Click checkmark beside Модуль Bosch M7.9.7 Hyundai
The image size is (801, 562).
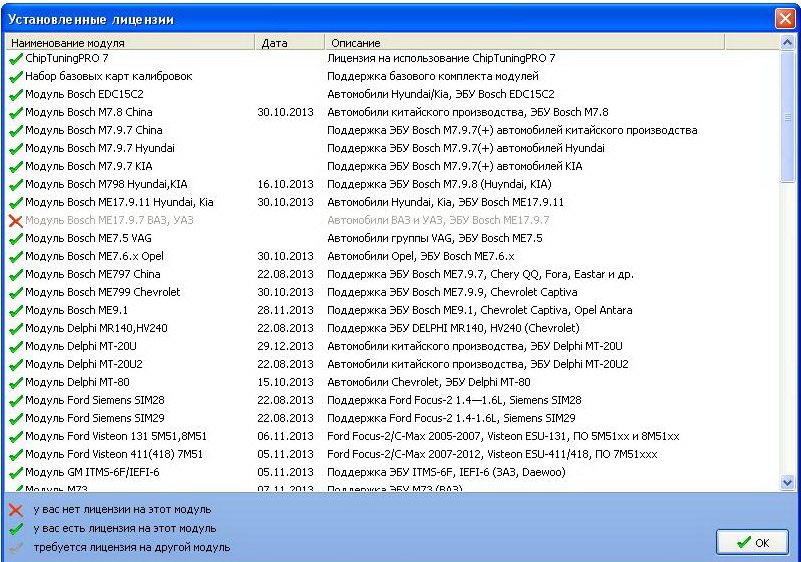pos(16,149)
